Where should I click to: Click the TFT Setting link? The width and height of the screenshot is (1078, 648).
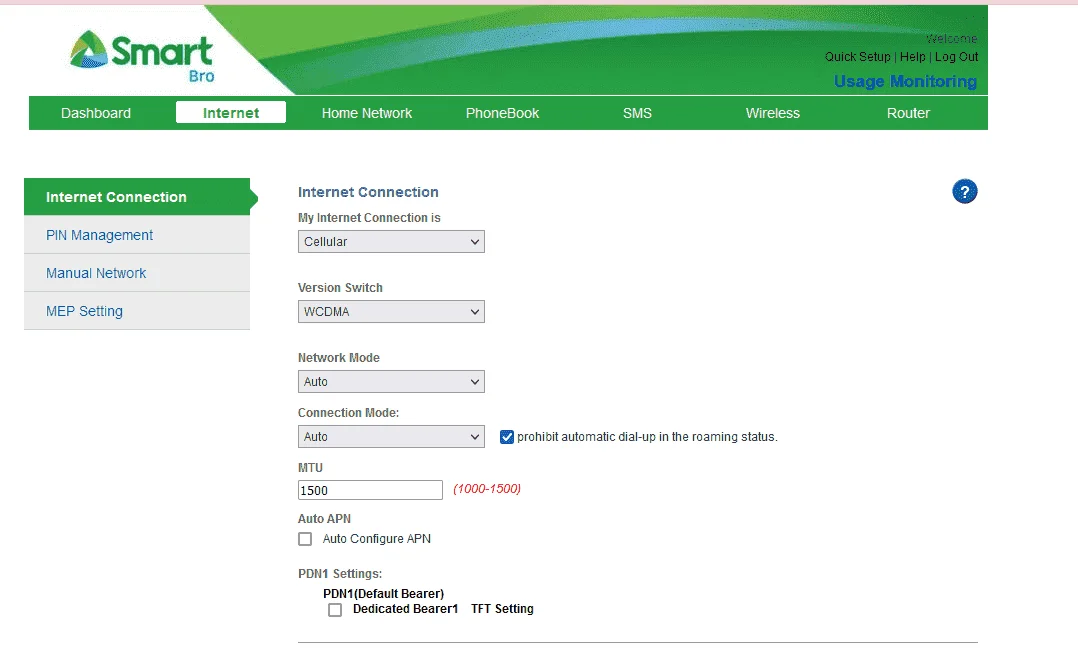(x=502, y=609)
